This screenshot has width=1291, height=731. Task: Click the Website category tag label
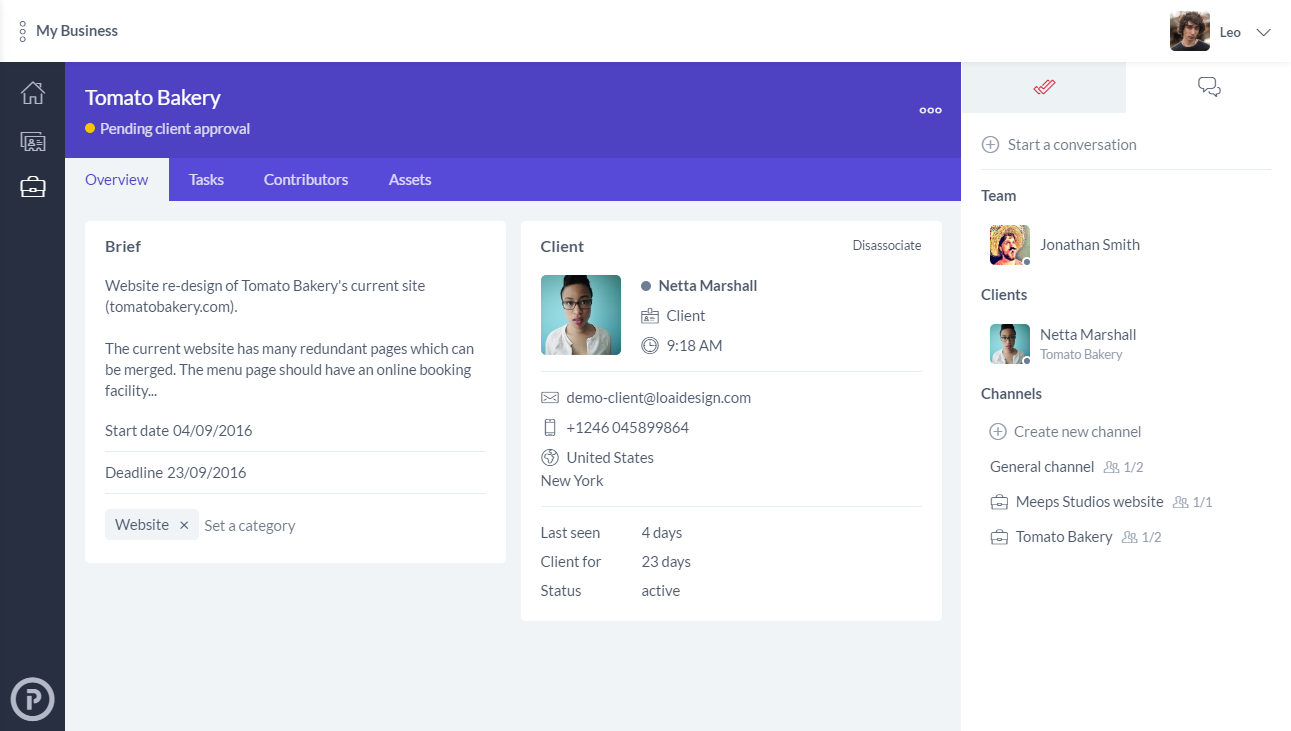pyautogui.click(x=142, y=524)
